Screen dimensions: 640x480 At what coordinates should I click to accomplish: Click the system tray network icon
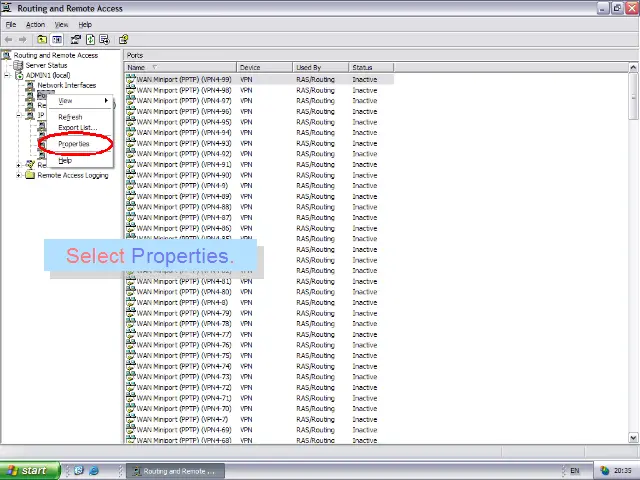(x=604, y=471)
